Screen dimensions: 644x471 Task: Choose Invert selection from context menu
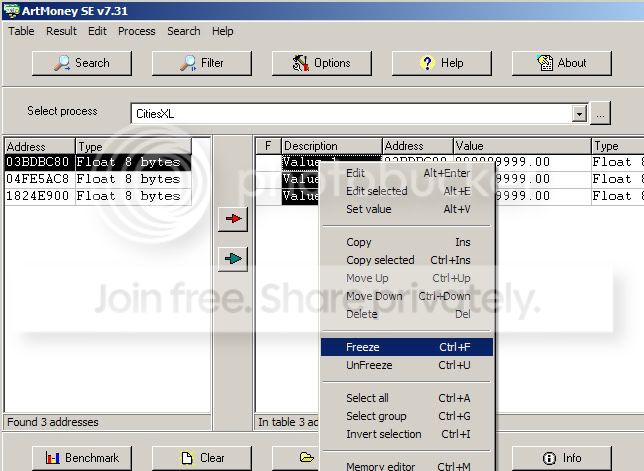408,434
